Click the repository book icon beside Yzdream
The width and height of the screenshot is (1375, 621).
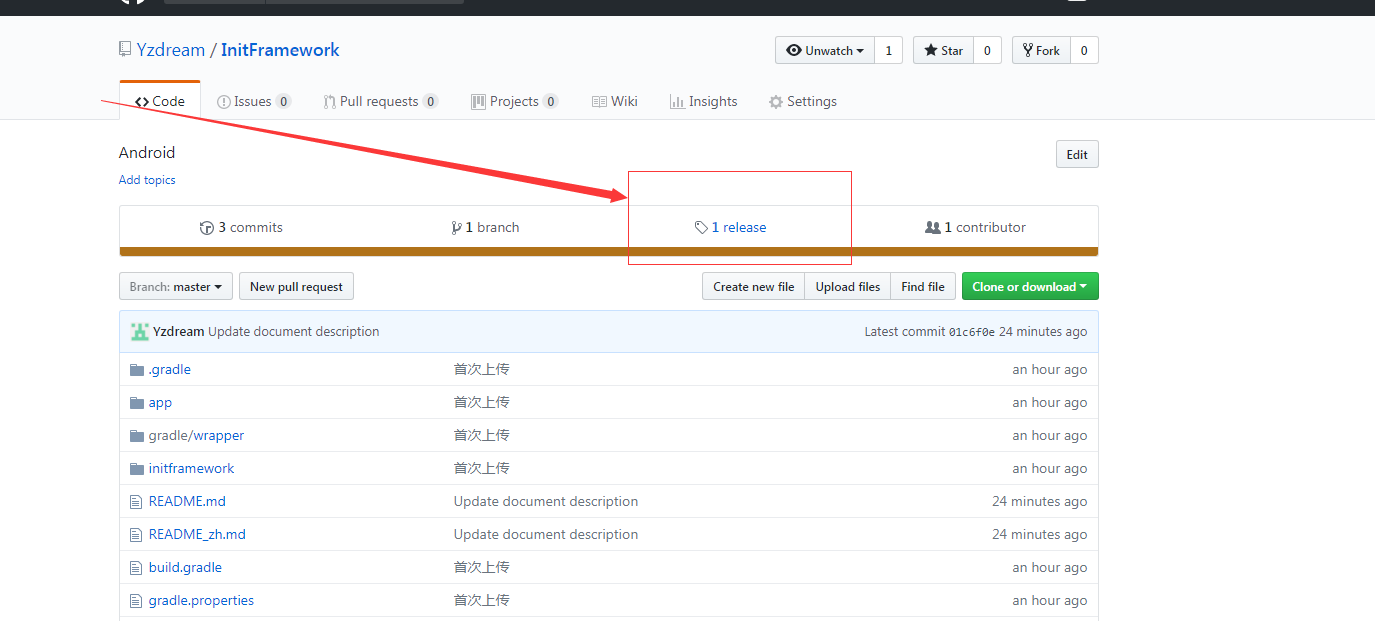[125, 49]
